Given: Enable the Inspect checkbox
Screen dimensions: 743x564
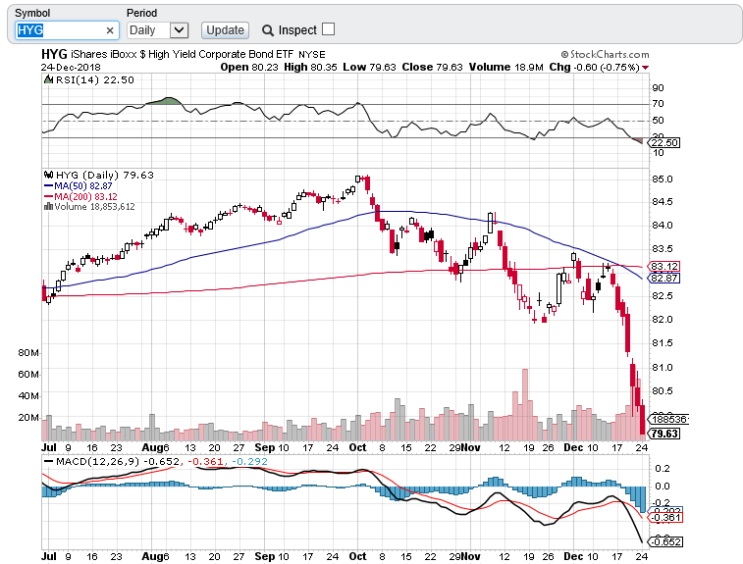Looking at the screenshot, I should pyautogui.click(x=328, y=29).
